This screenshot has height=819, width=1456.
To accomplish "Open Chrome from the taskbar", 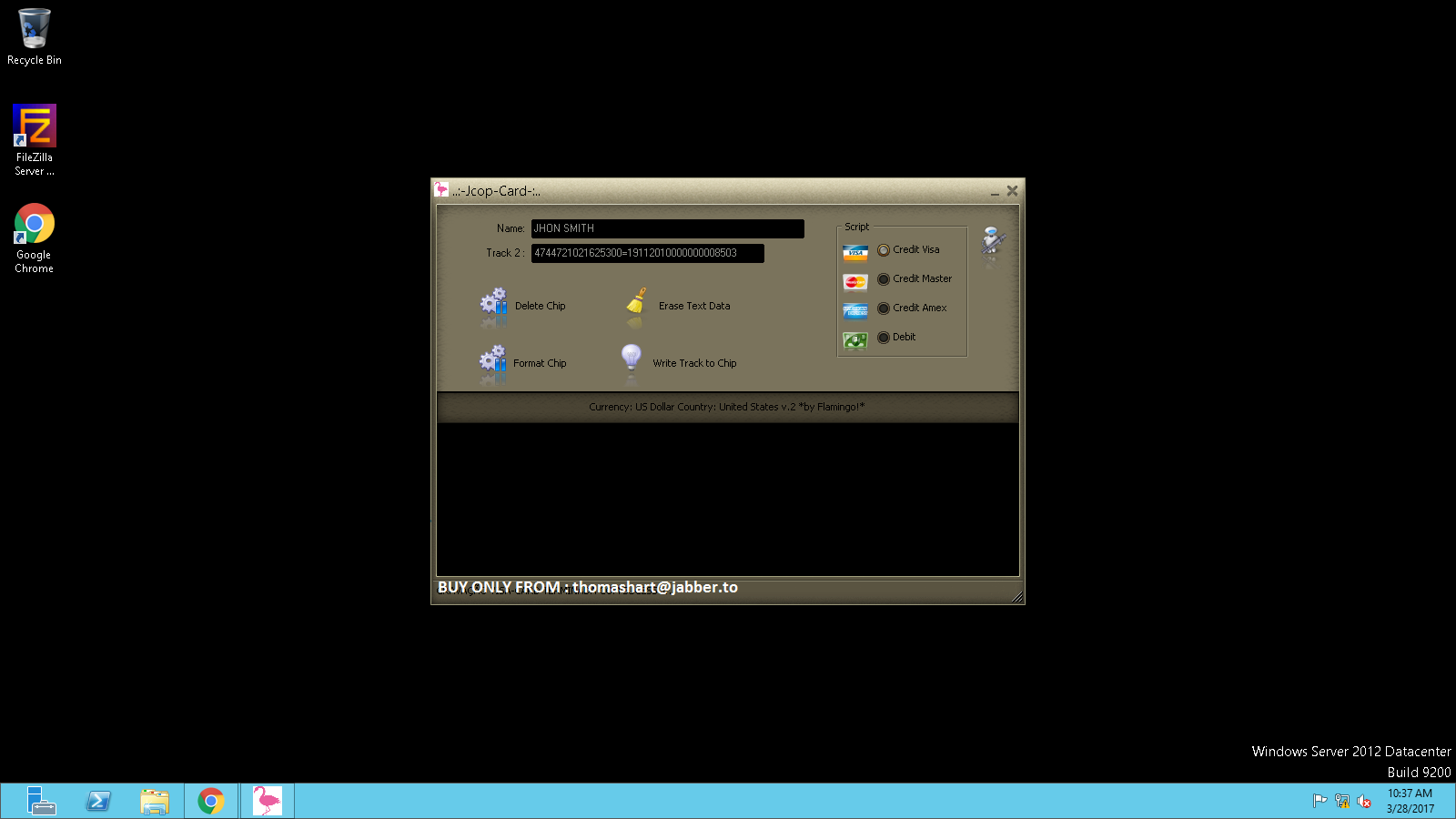I will coord(211,801).
